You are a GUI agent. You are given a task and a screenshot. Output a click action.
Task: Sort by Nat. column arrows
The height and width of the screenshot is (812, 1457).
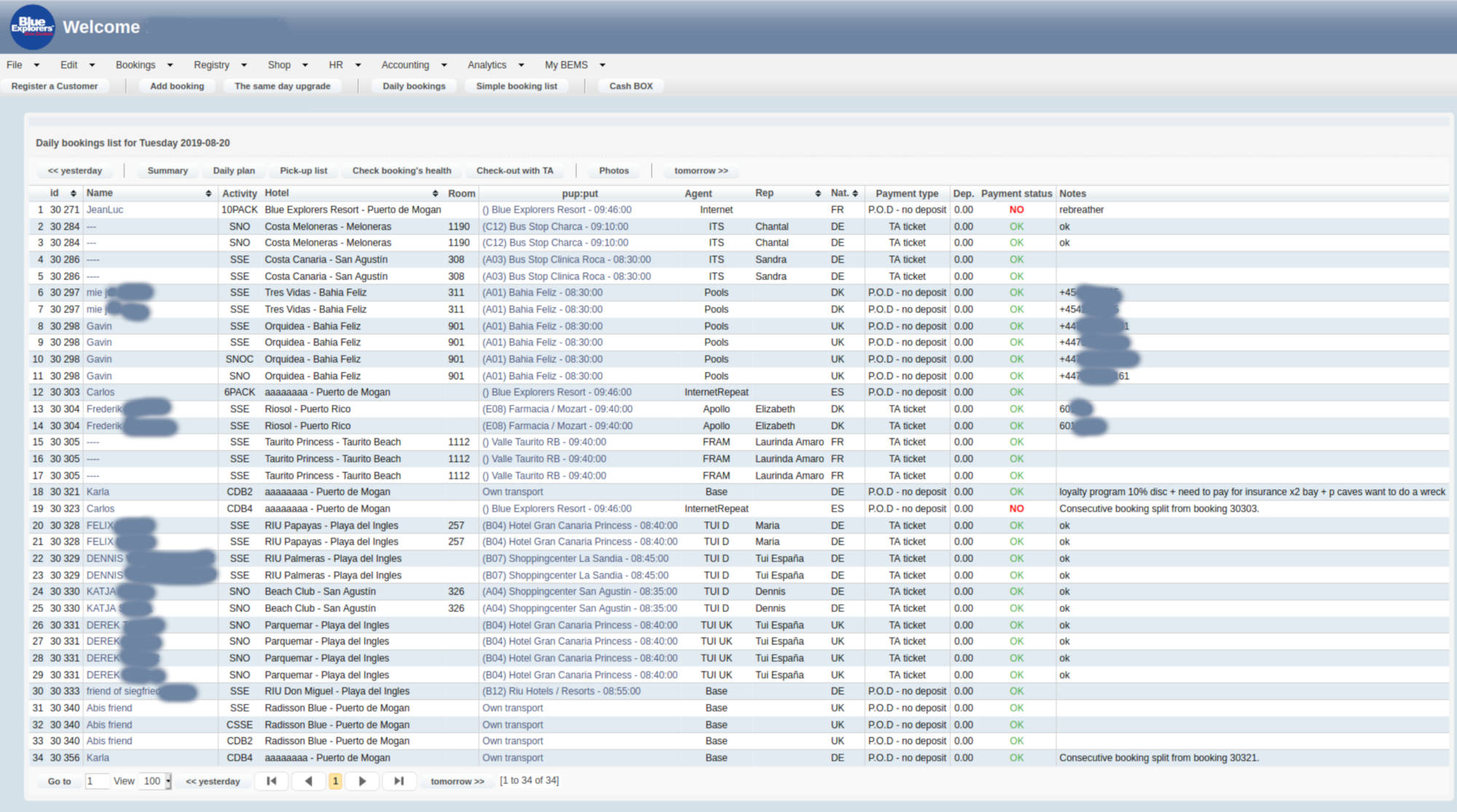[x=855, y=194]
